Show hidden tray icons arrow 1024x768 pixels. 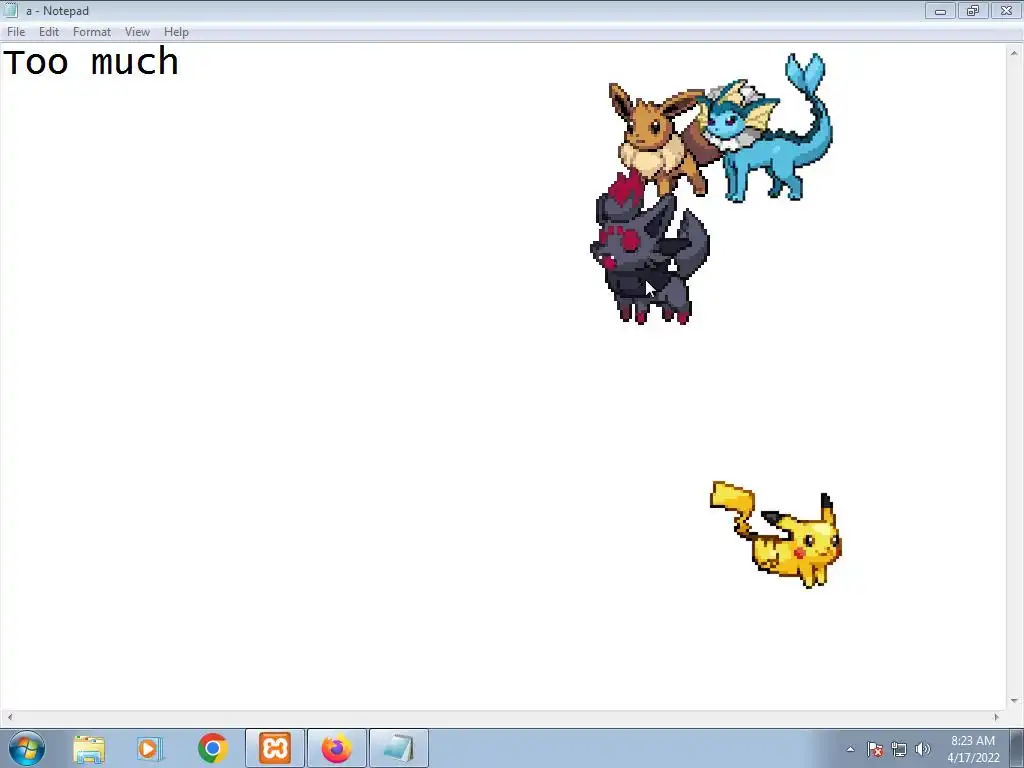[x=850, y=749]
